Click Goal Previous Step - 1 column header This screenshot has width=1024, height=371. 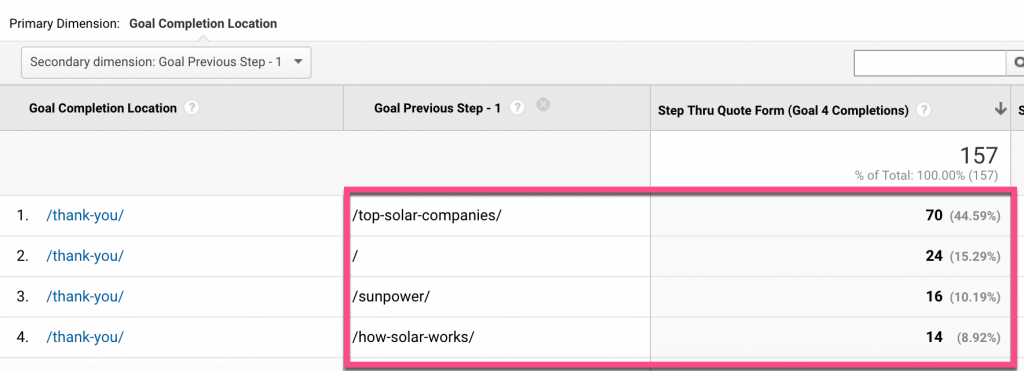[438, 108]
